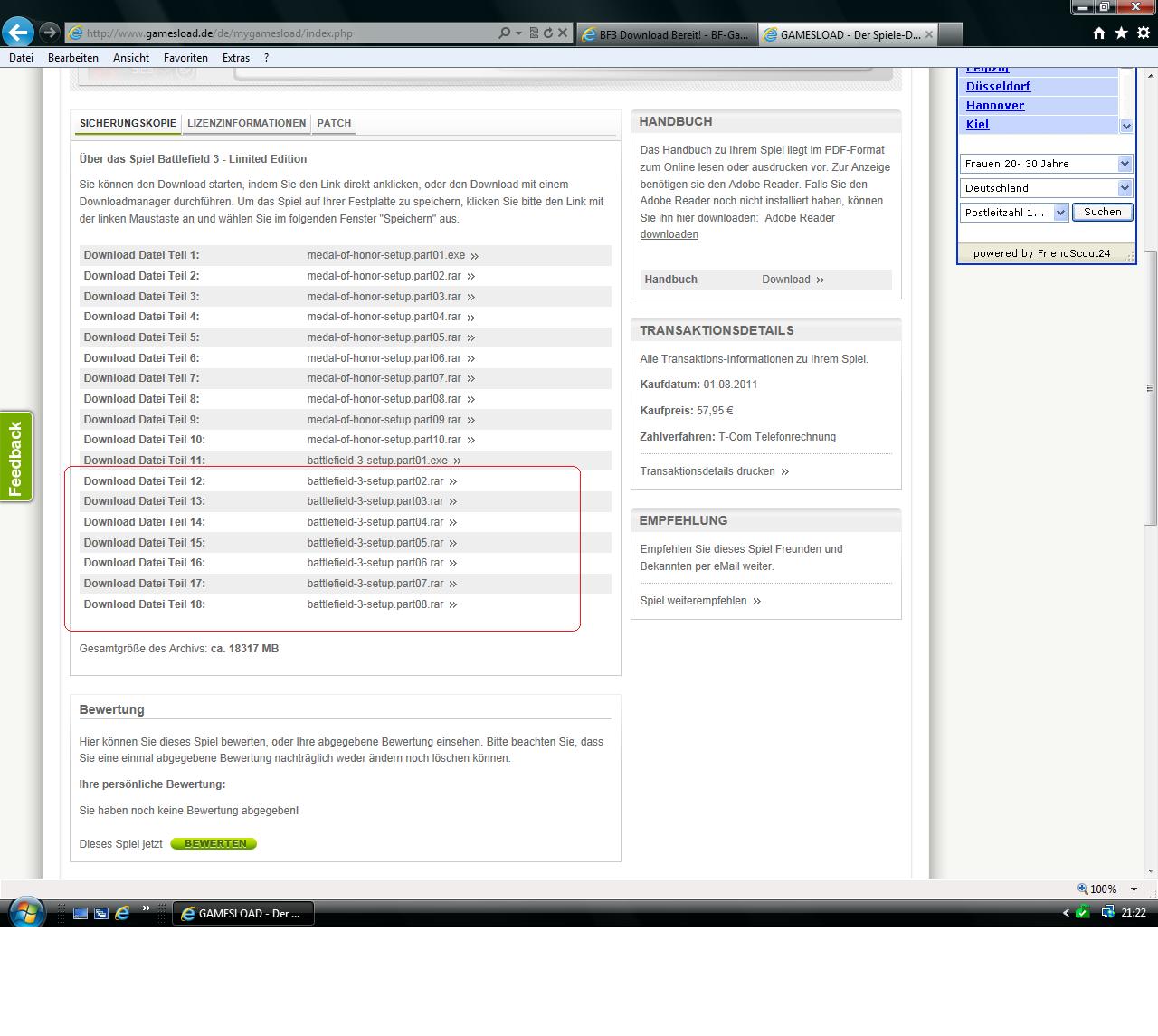Open the Feedback side tab
Screen dimensions: 1158x1036
point(15,457)
